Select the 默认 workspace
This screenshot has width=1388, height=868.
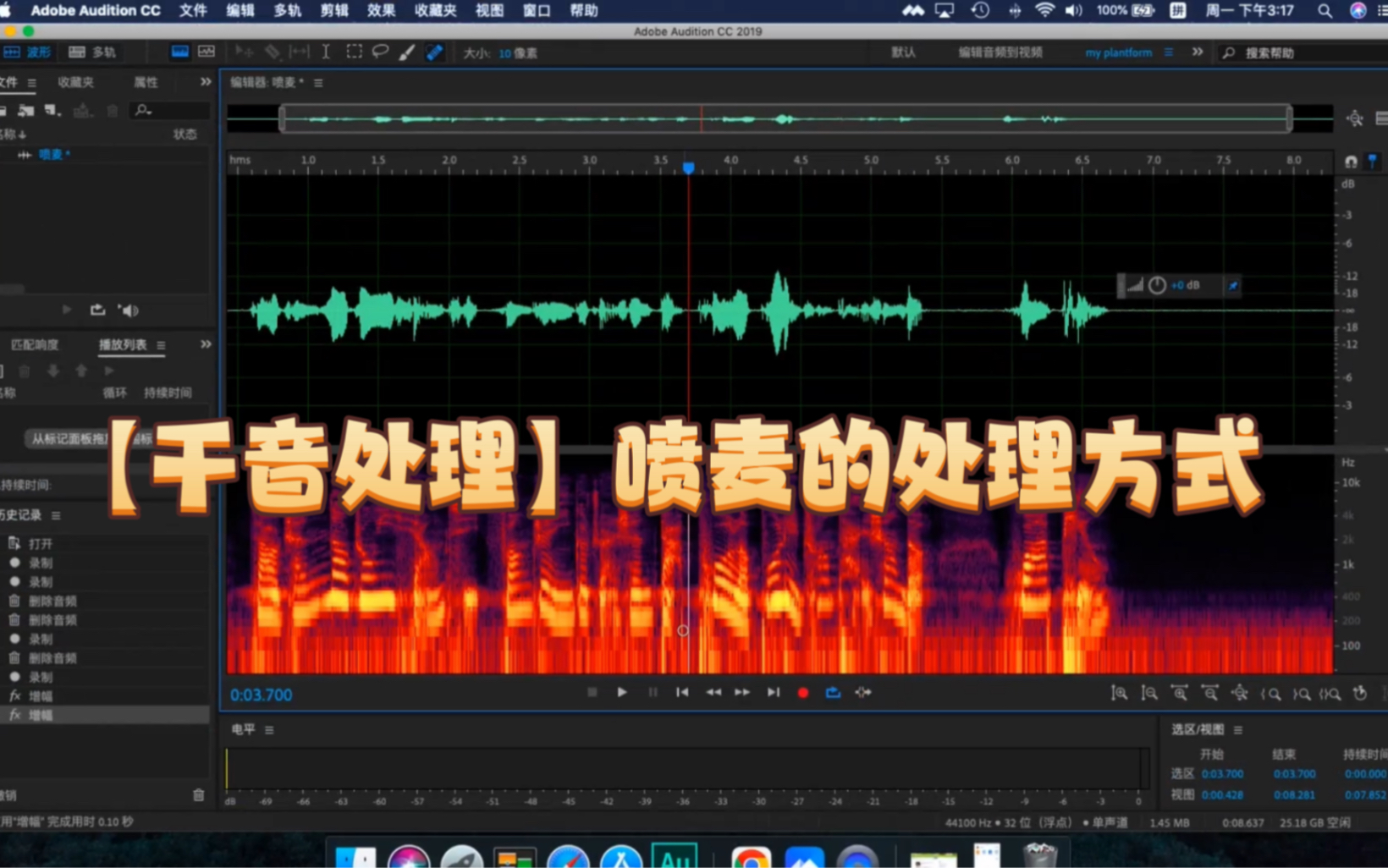(x=903, y=52)
